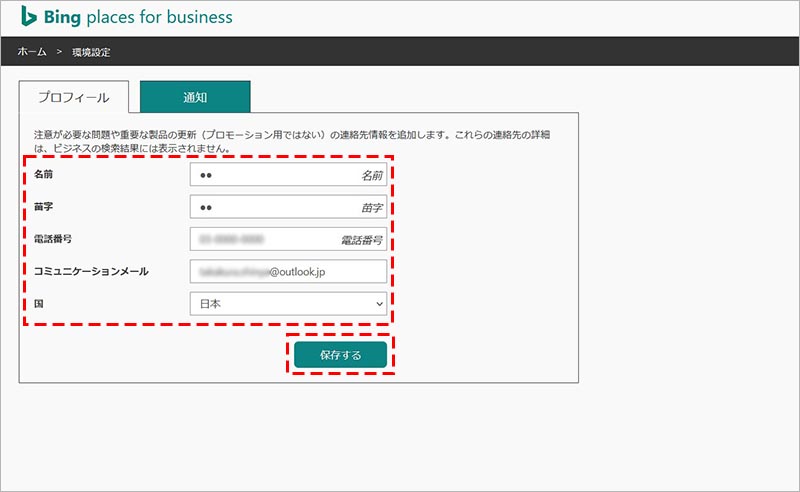Click the 電話番号 field label

(x=53, y=240)
